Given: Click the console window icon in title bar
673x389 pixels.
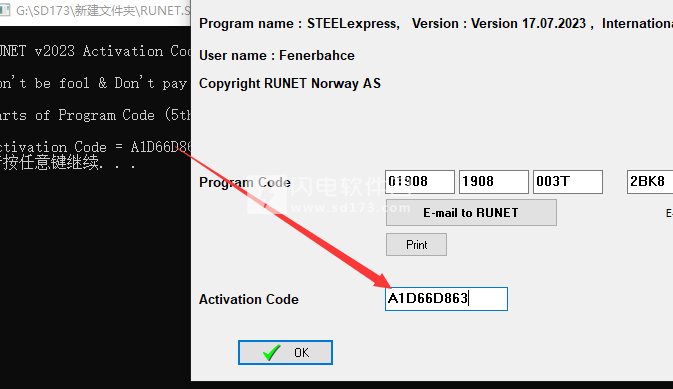Looking at the screenshot, I should [4, 9].
